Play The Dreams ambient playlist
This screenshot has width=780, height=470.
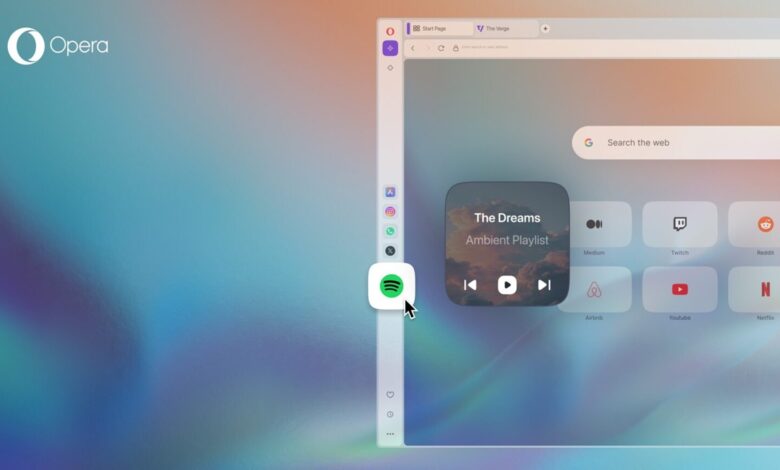[507, 285]
